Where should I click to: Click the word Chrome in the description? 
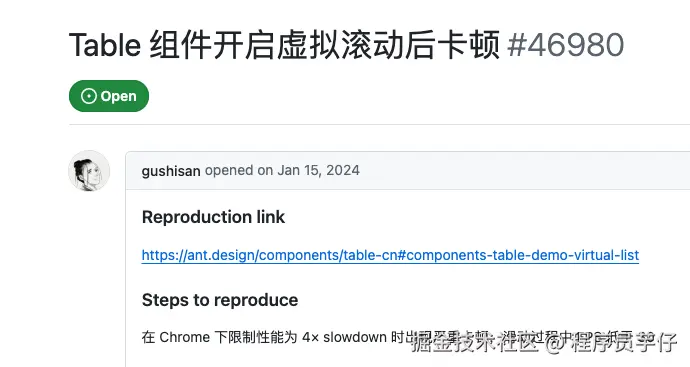tap(184, 338)
